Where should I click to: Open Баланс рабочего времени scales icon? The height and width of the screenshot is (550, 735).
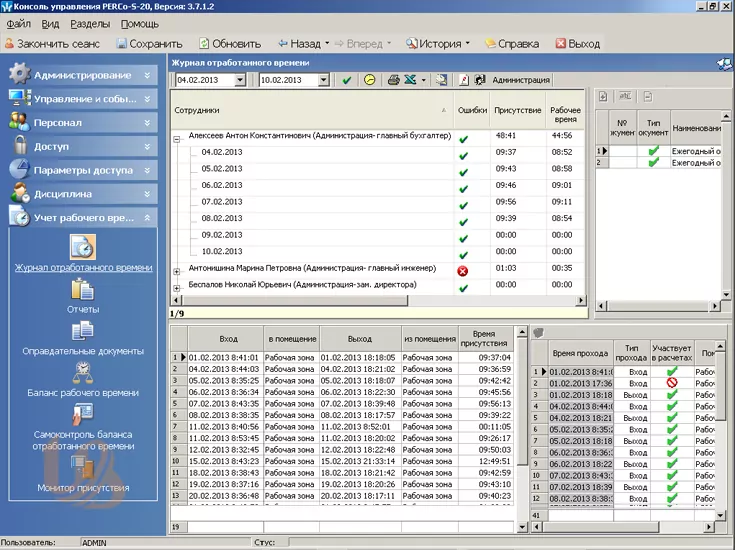tap(83, 372)
